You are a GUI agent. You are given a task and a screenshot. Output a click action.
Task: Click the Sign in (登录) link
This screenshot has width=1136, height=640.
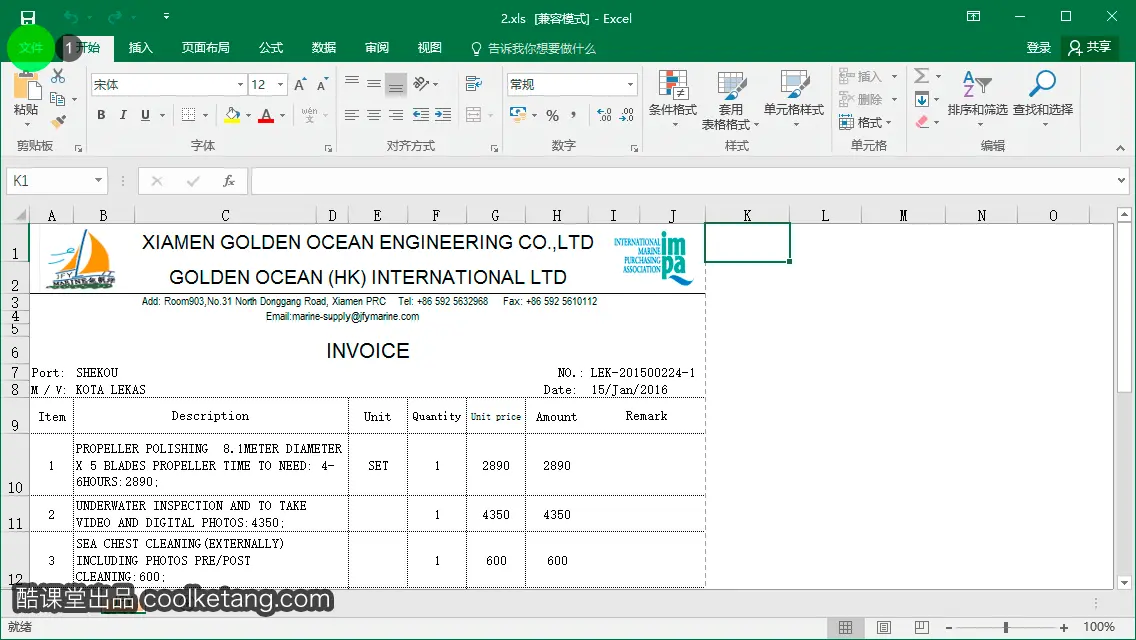pos(1038,48)
